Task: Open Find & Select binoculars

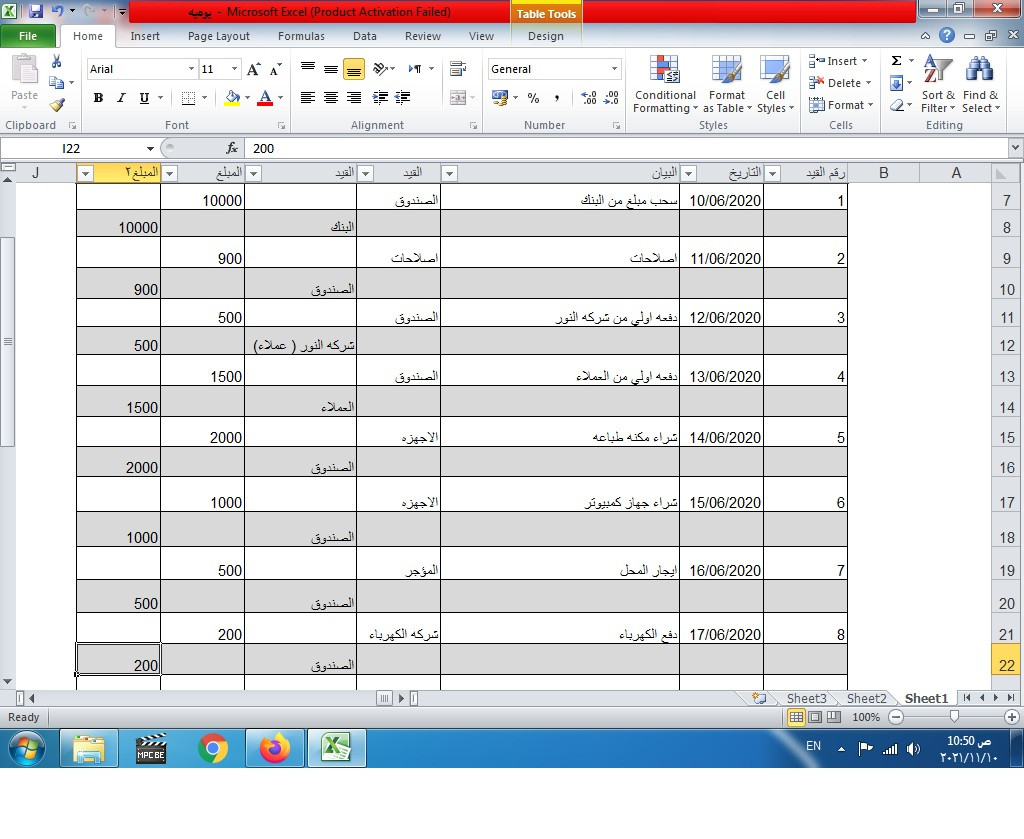Action: pos(980,84)
